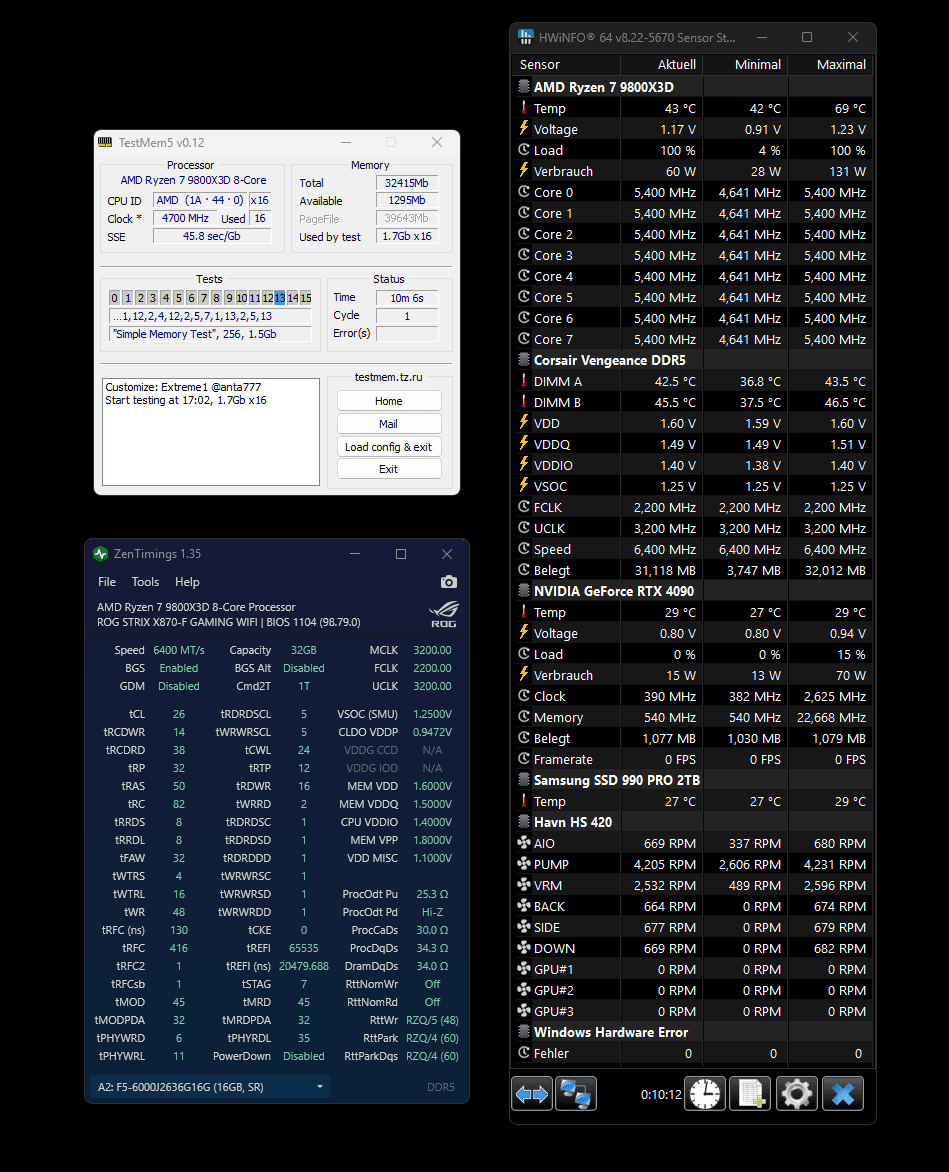Click the Total memory value 32415Mb
The height and width of the screenshot is (1172, 949).
click(x=407, y=183)
